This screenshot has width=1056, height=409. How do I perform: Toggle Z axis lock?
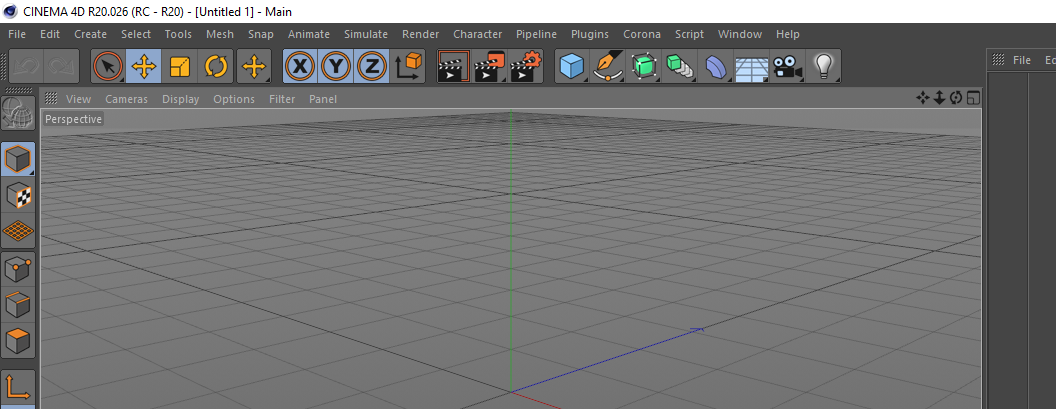(371, 66)
